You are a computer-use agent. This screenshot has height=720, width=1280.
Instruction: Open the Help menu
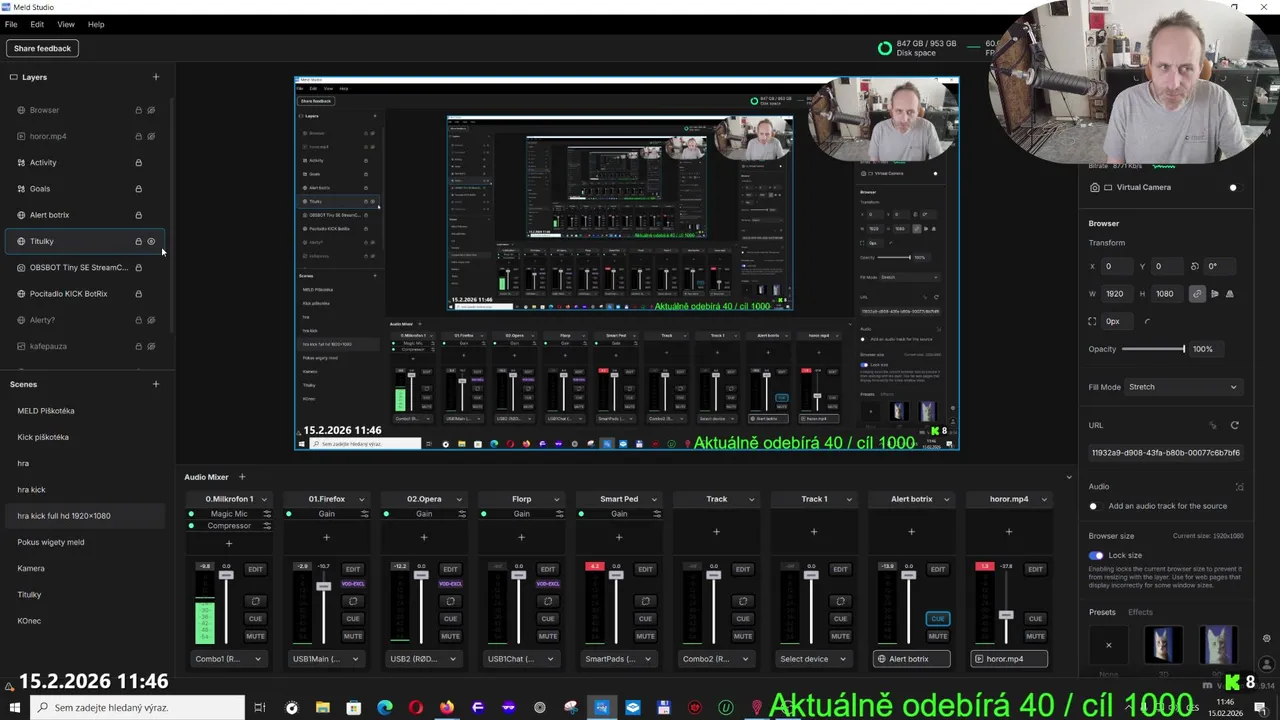tap(96, 24)
